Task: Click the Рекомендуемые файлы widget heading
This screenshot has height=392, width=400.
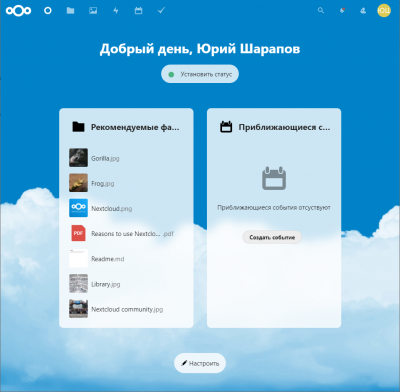Action: coord(135,127)
